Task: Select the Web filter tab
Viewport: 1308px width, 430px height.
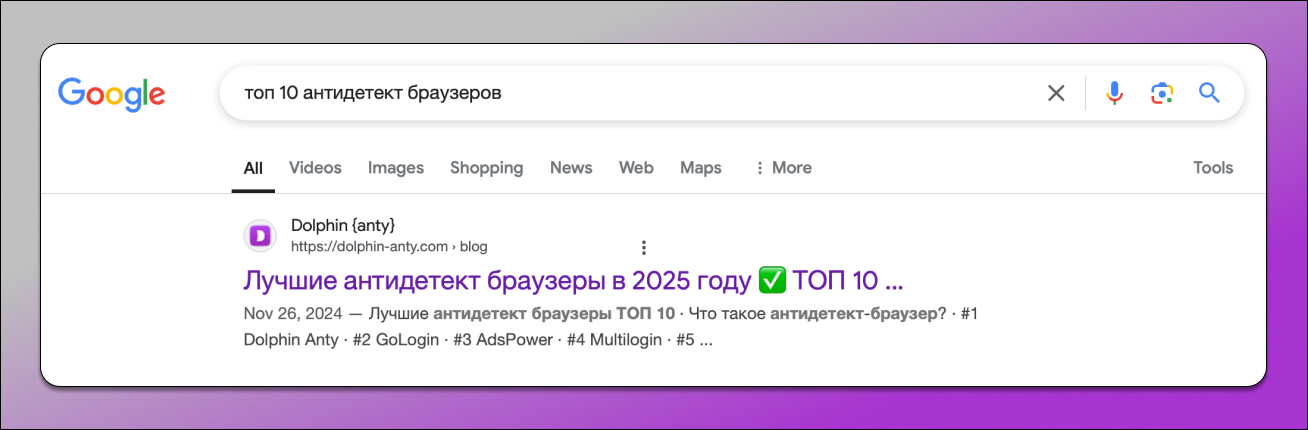Action: coord(636,168)
